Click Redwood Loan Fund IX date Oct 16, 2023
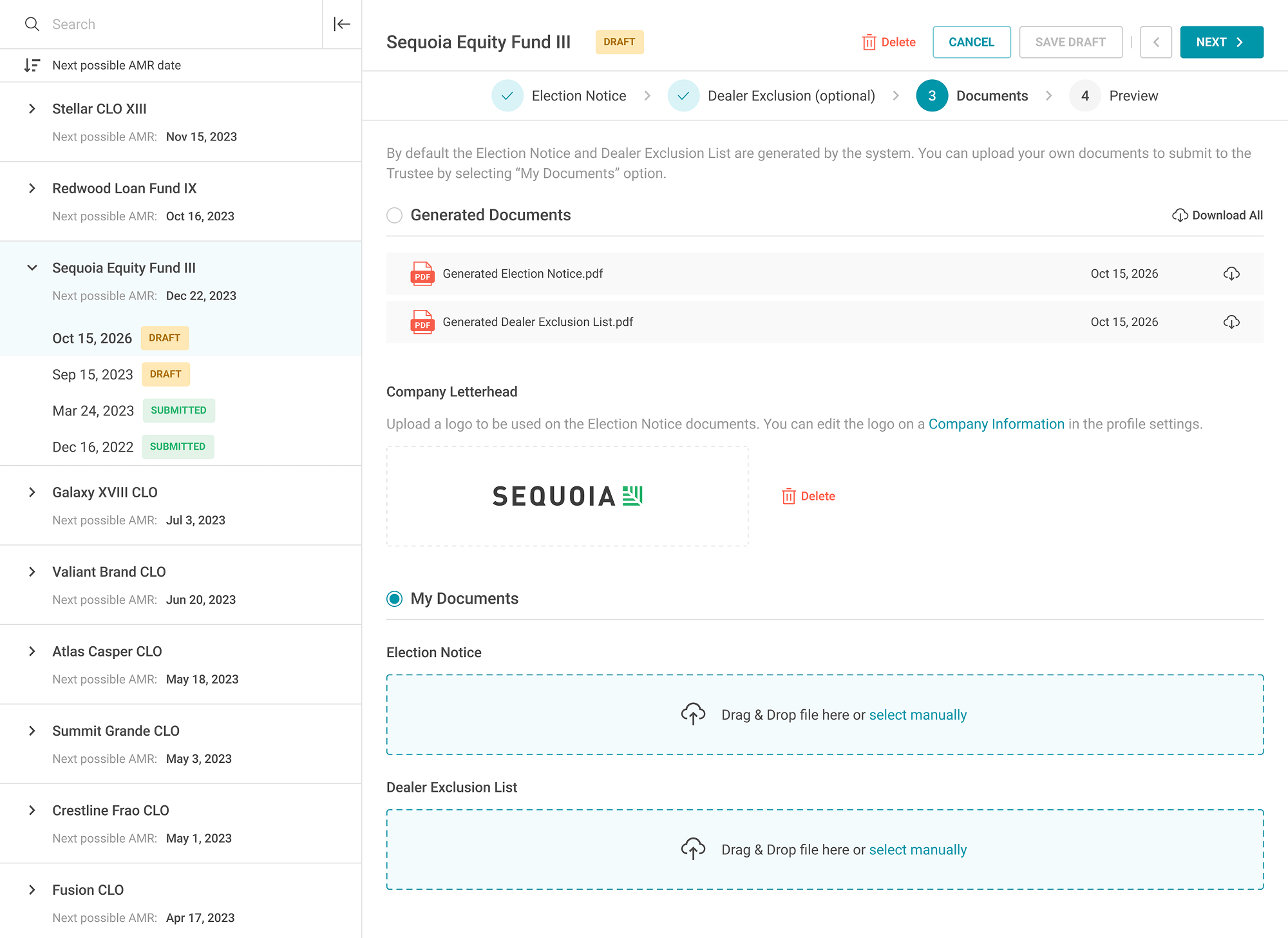The height and width of the screenshot is (938, 1288). 200,216
